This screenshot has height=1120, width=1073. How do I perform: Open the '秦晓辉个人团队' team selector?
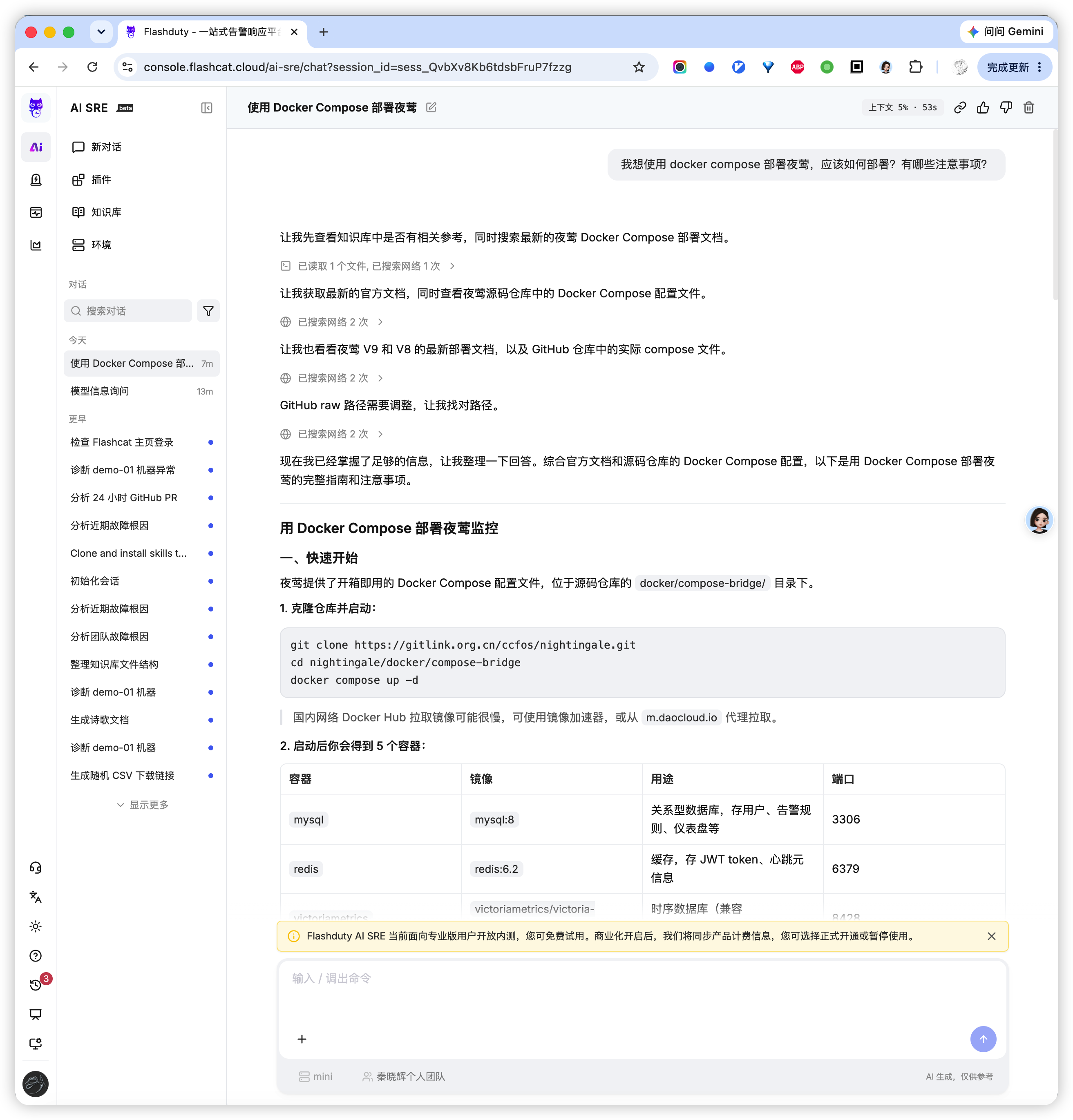(404, 1077)
